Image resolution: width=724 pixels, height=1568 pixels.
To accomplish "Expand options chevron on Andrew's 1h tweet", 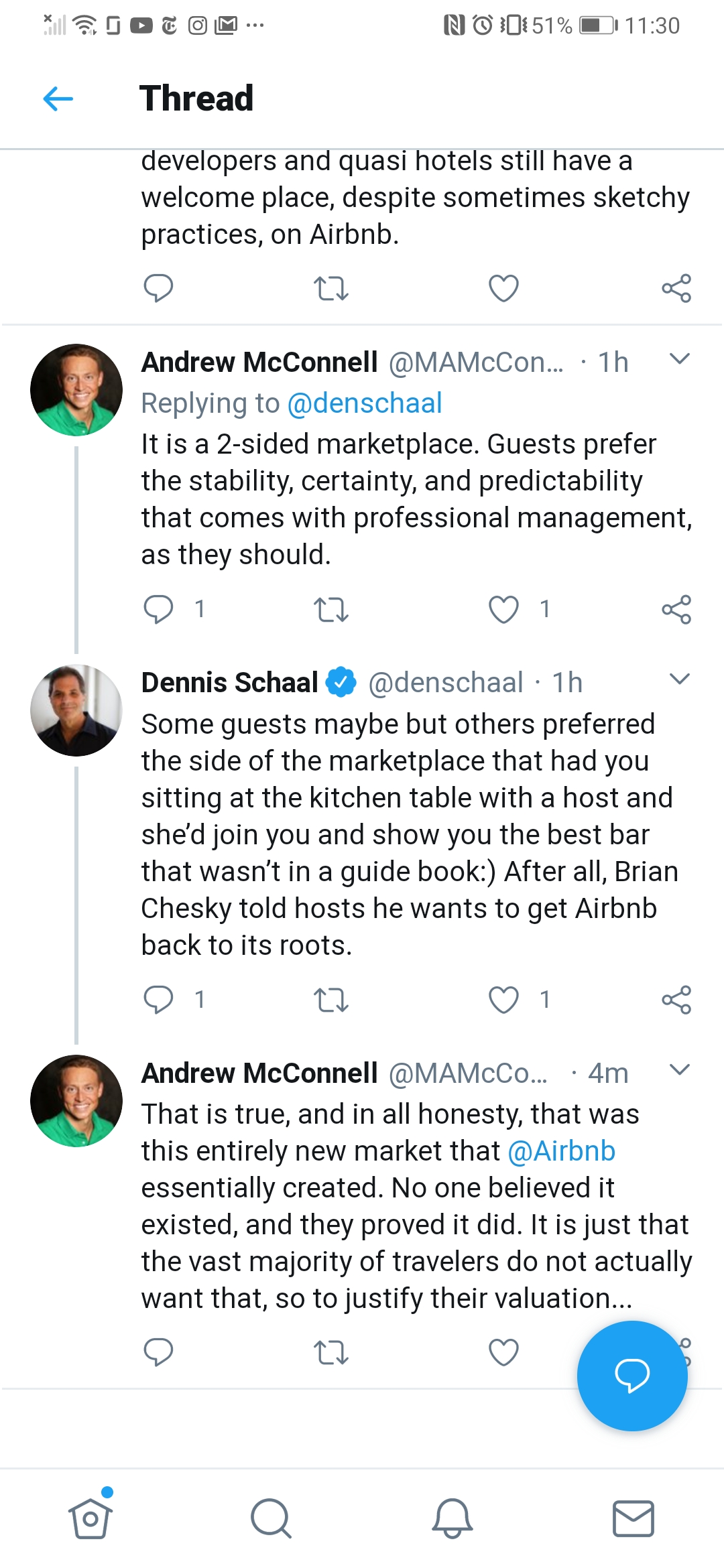I will [x=679, y=359].
